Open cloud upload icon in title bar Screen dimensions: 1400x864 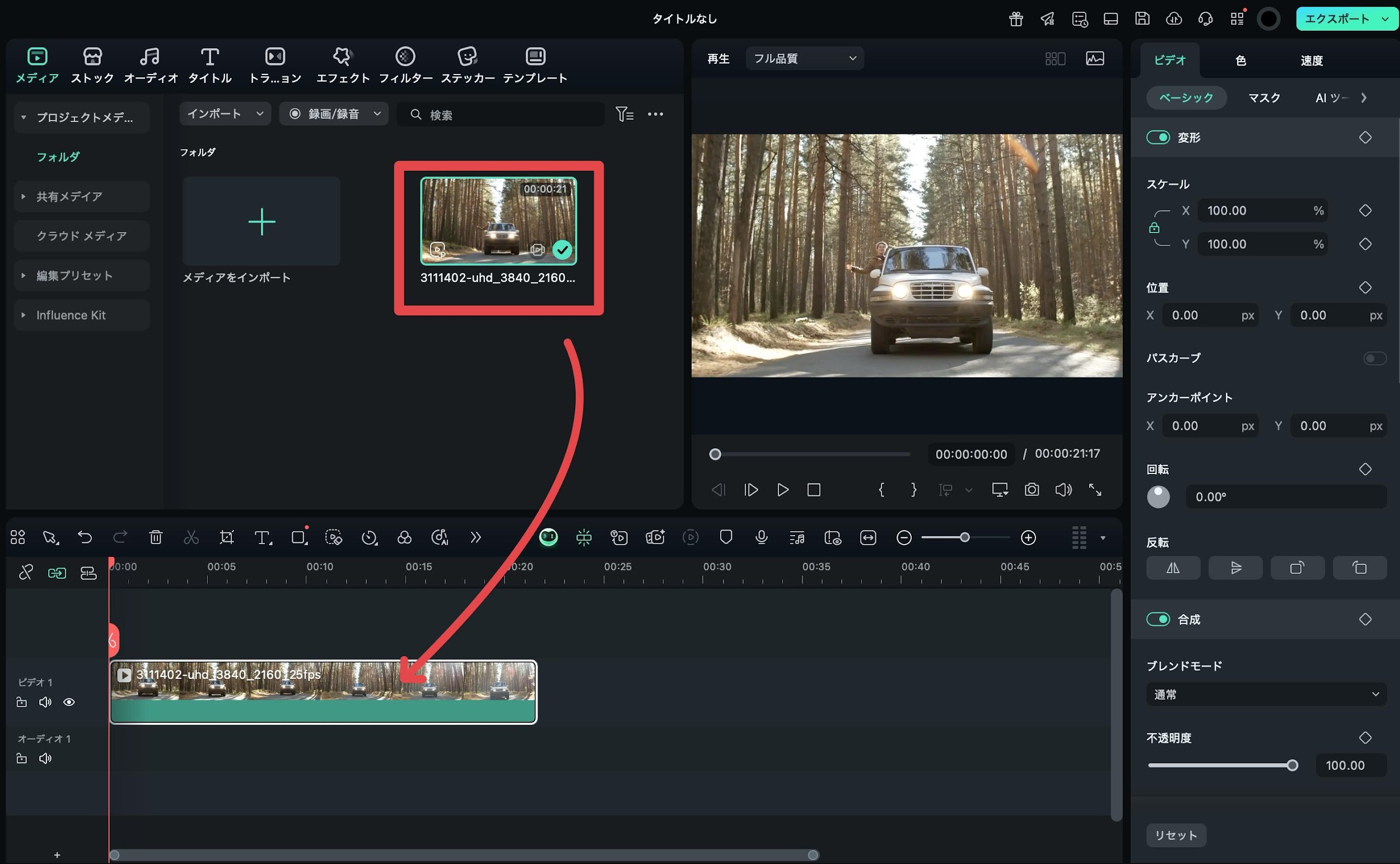tap(1174, 19)
